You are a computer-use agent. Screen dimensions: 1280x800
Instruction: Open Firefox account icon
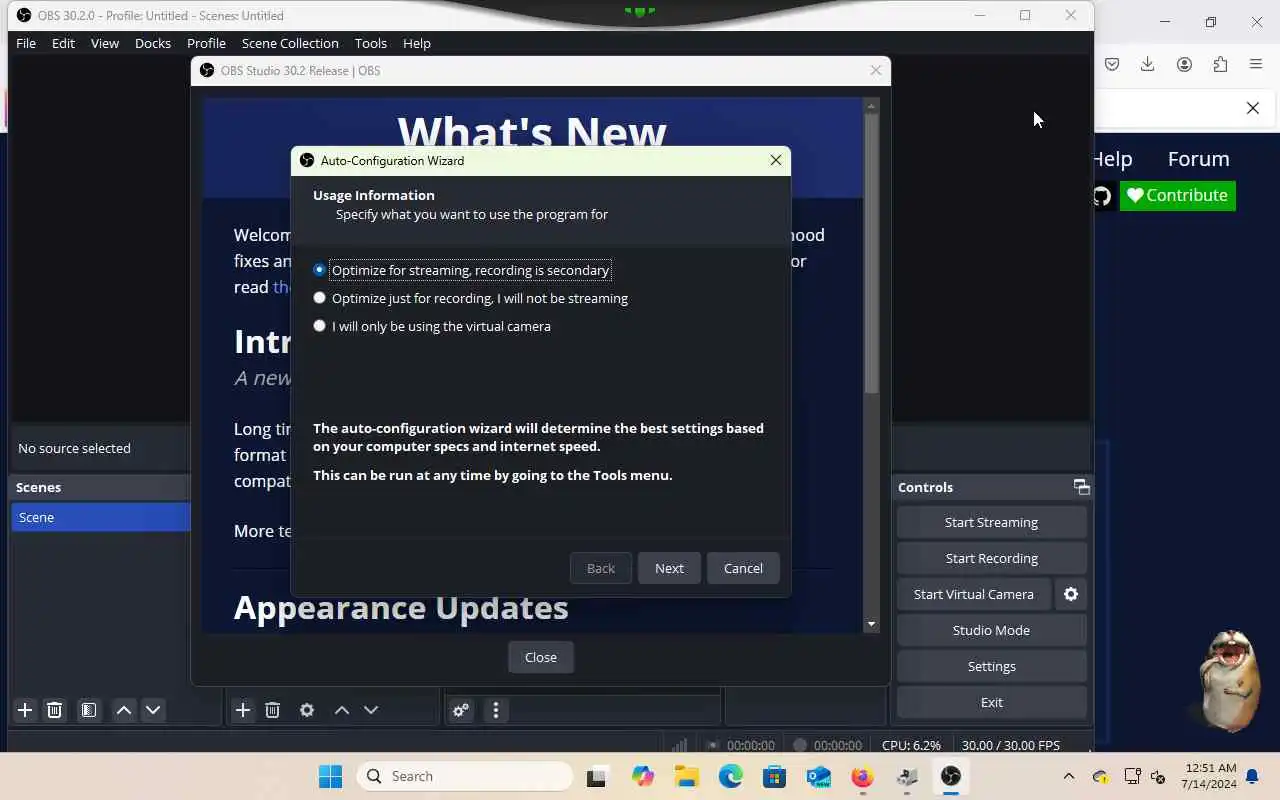pos(1184,64)
